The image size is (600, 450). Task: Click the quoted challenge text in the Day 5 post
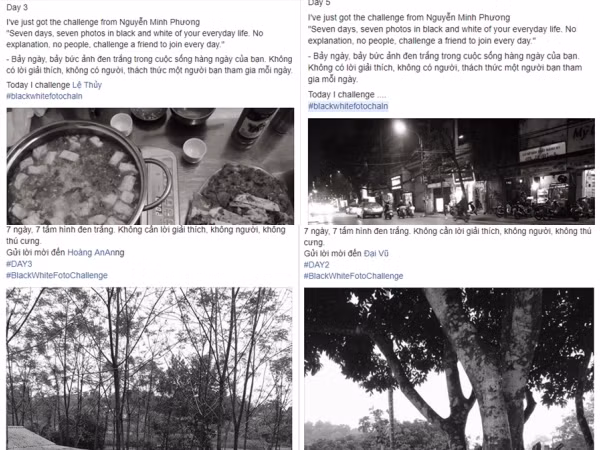[442, 35]
